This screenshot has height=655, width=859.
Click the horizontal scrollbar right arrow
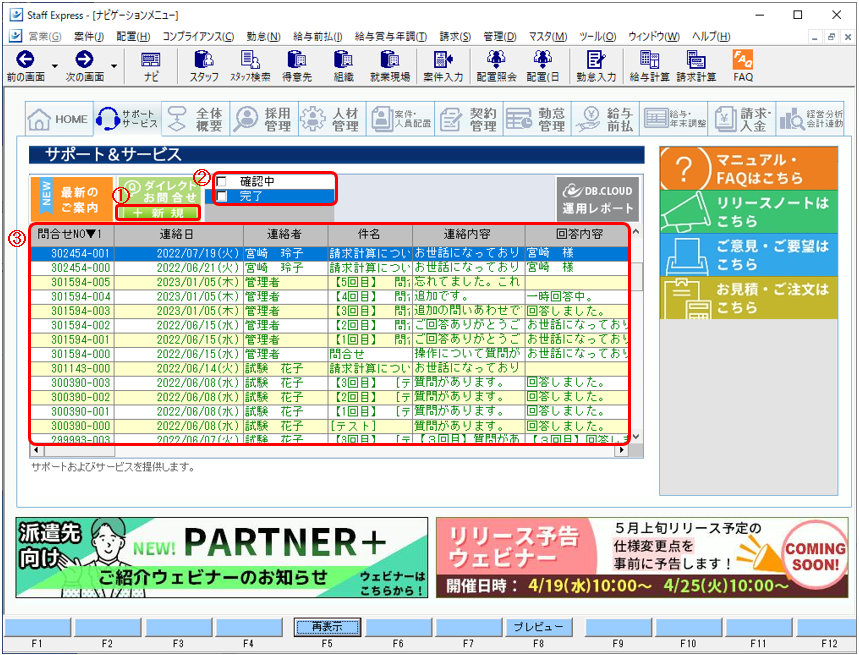tap(621, 450)
